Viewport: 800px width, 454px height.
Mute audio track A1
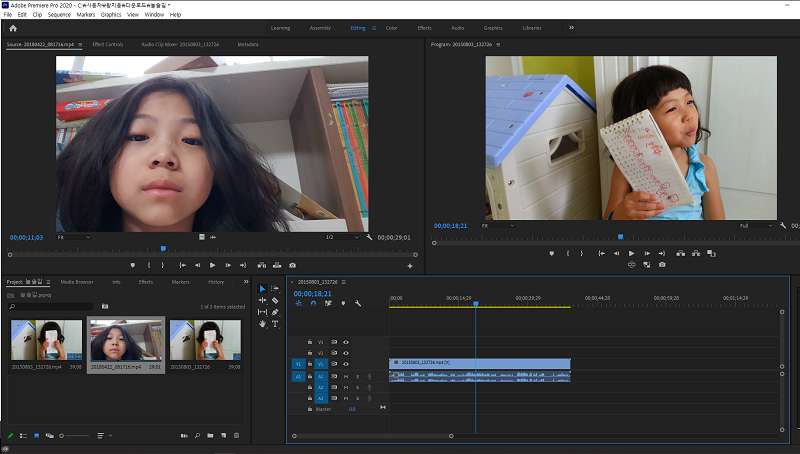pos(346,376)
